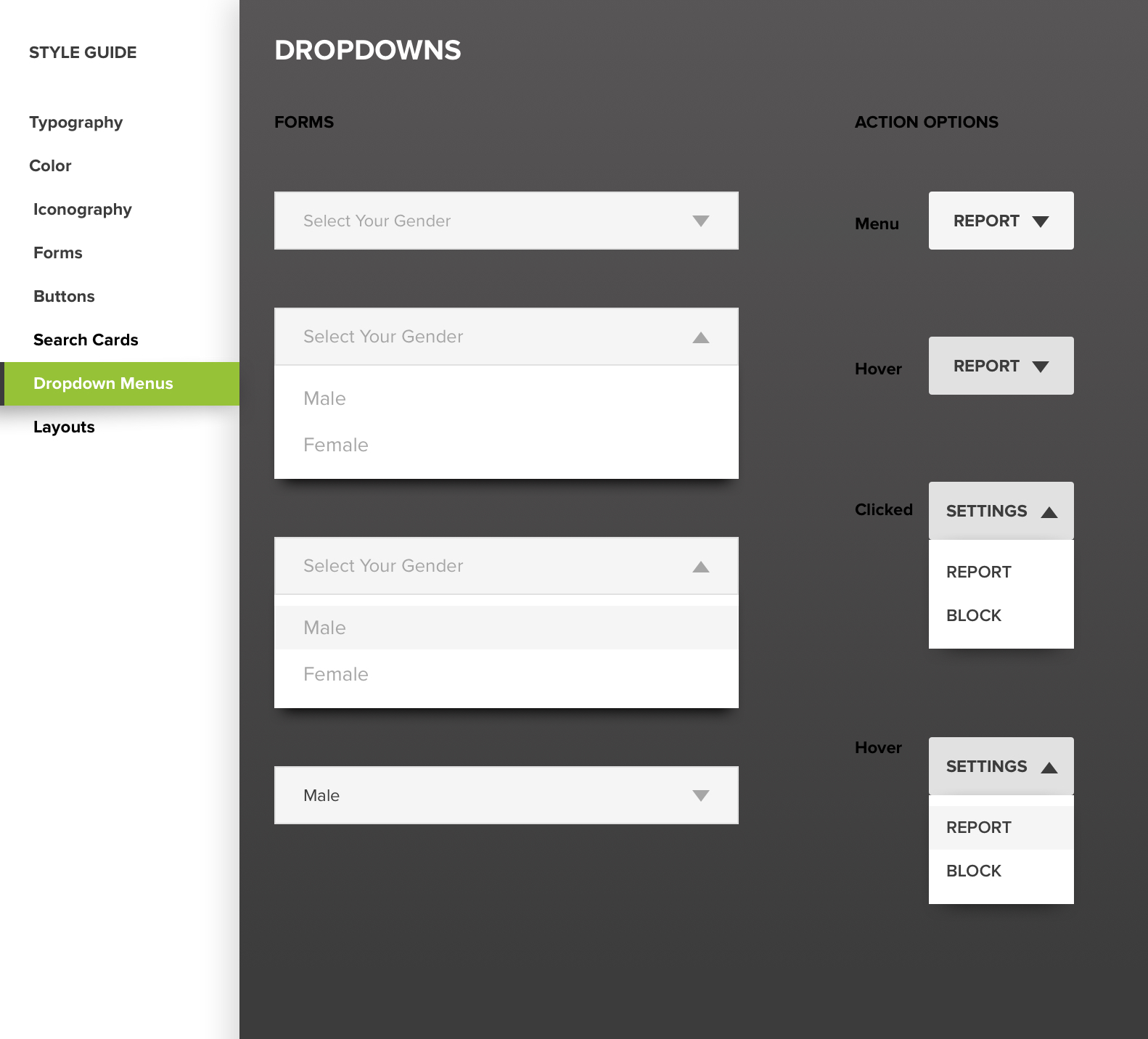Select BLOCK in bottom SETTINGS menu
1148x1039 pixels.
(x=1001, y=871)
